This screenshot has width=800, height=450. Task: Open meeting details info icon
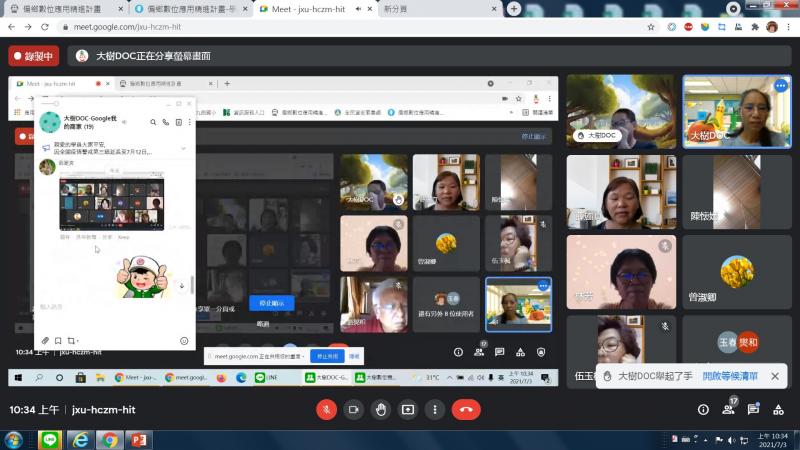(703, 410)
